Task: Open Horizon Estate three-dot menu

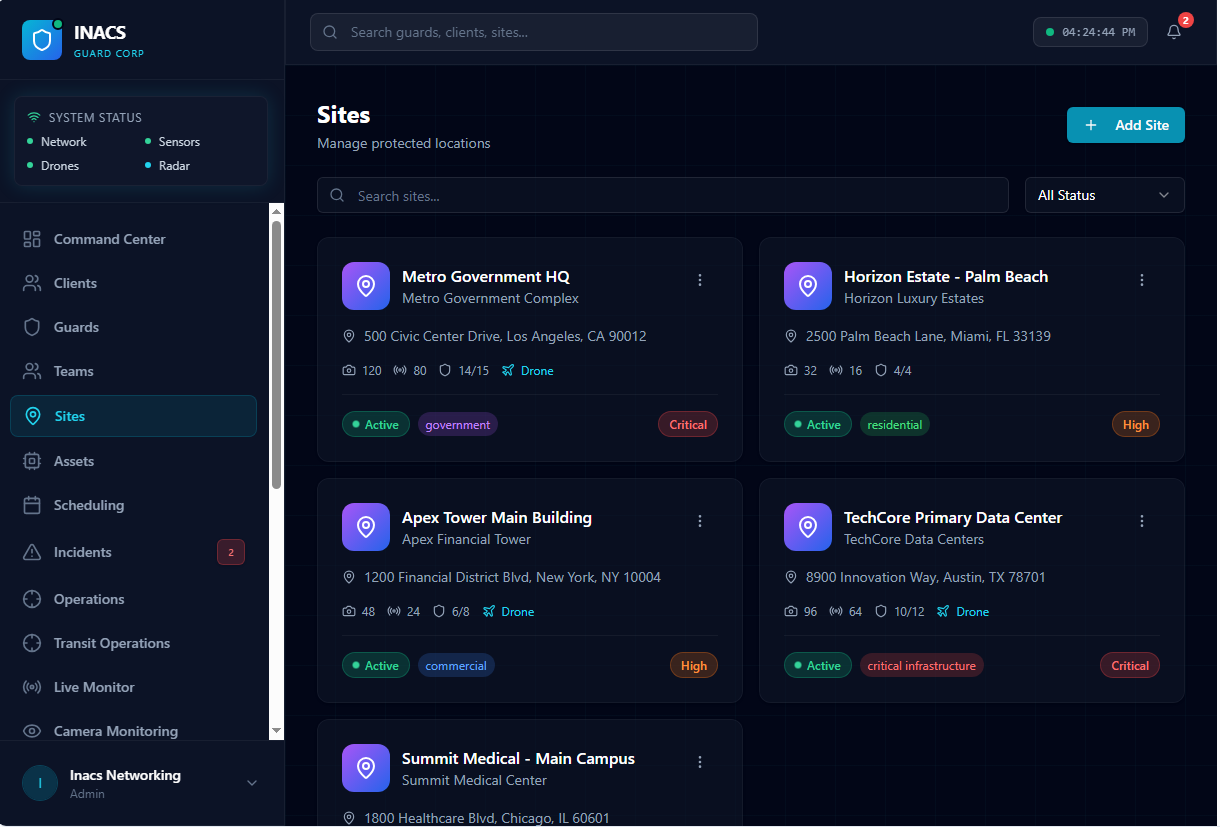Action: (x=1142, y=280)
